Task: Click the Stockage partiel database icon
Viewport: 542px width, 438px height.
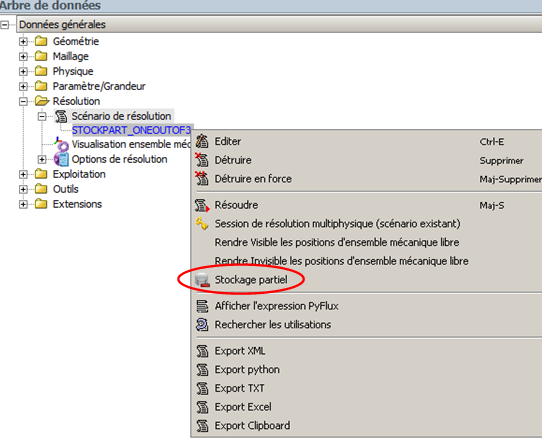Action: pyautogui.click(x=202, y=280)
